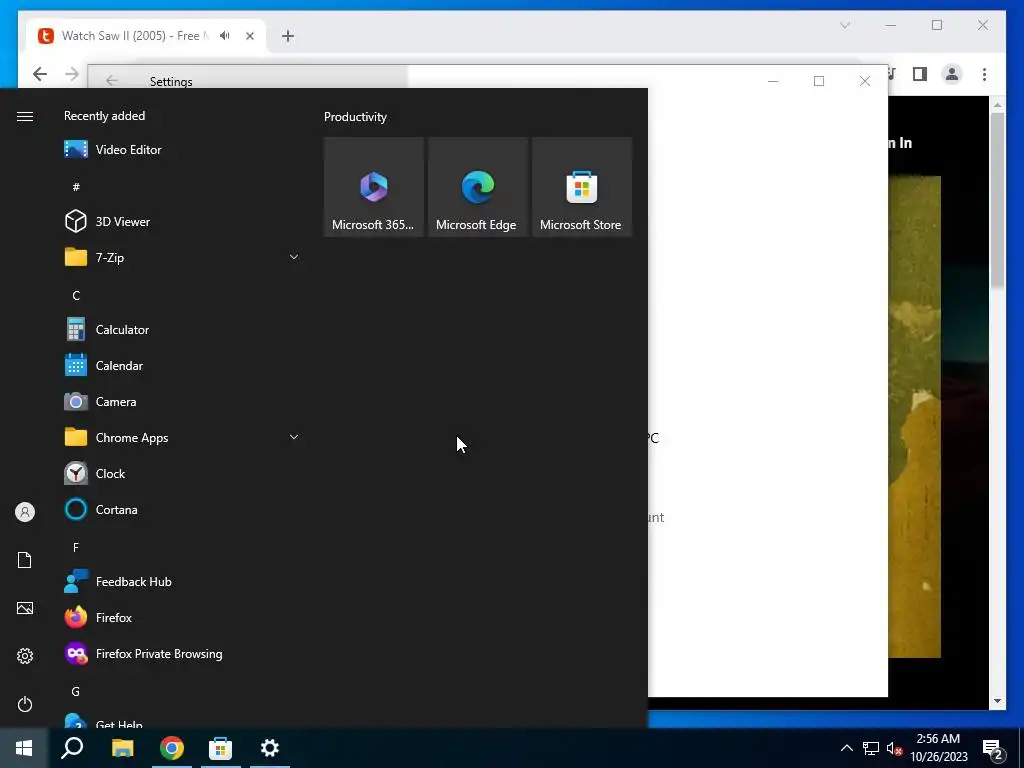Open the muted volume tray icon
The image size is (1024, 768).
[x=894, y=748]
